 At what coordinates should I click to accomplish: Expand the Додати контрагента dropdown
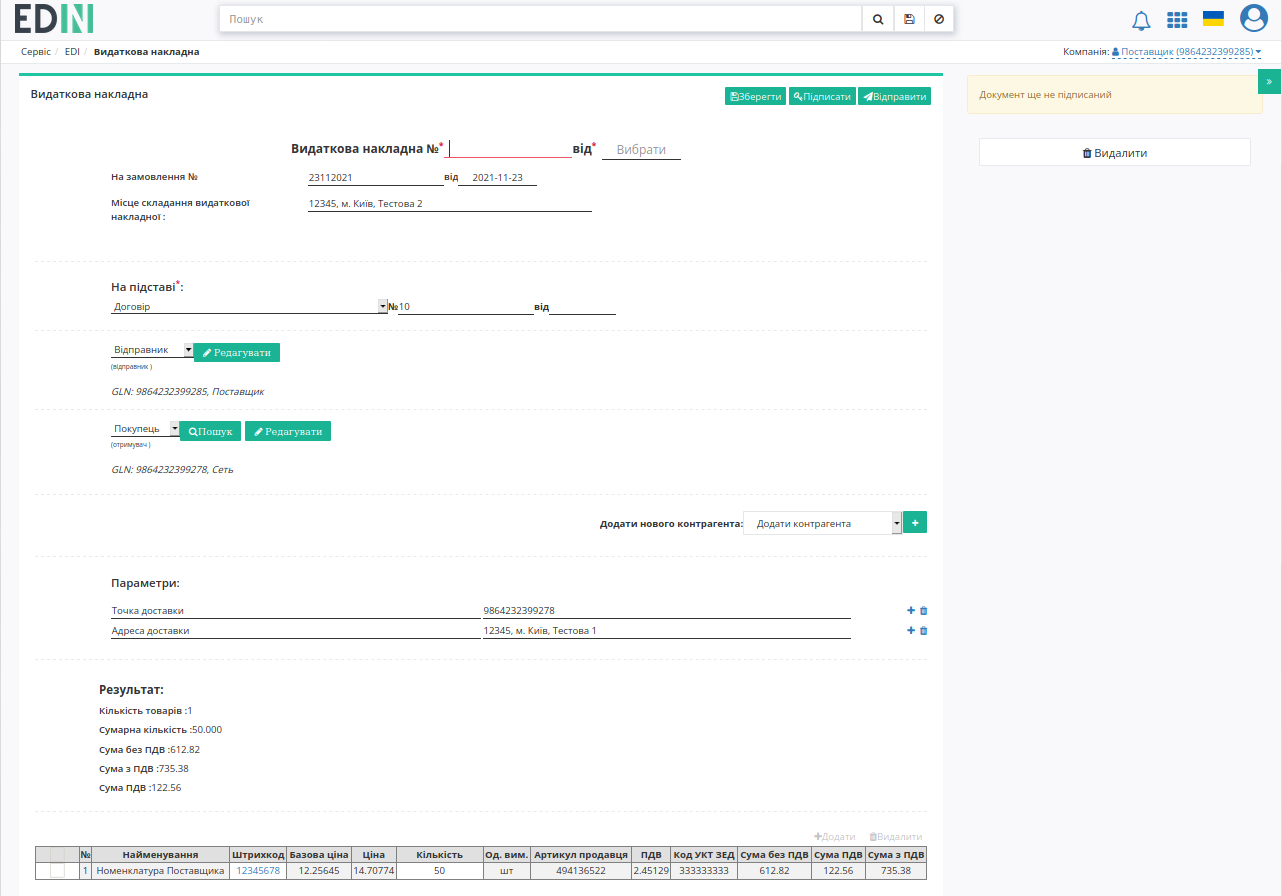[822, 523]
